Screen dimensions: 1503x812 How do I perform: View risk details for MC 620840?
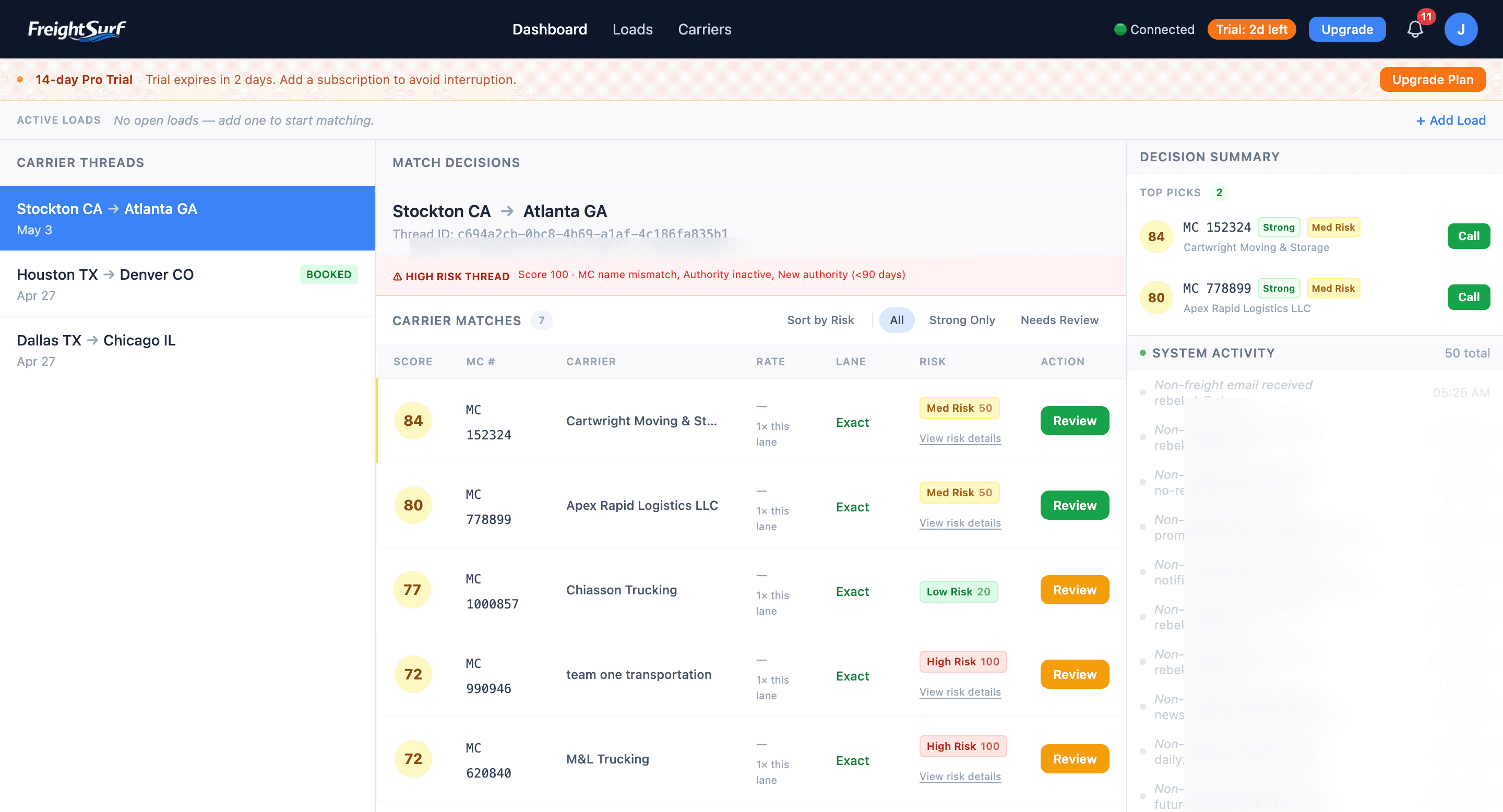[x=960, y=777]
